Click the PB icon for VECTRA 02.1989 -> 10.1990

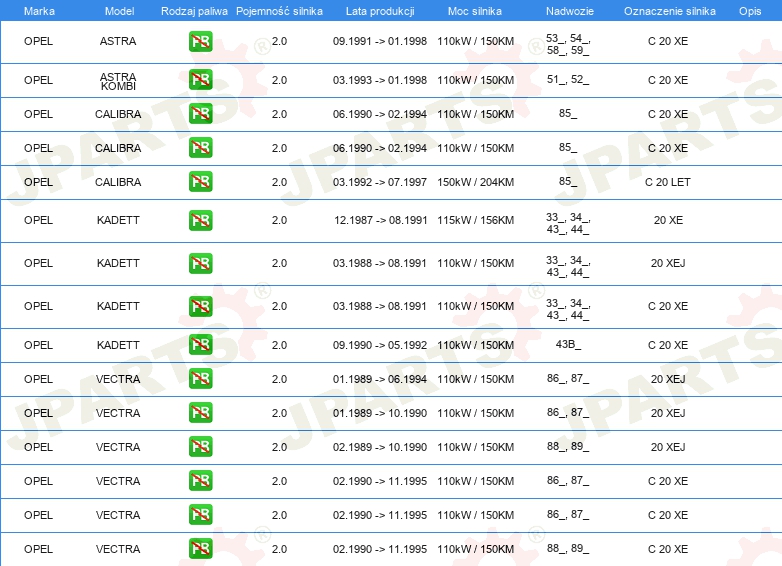200,447
